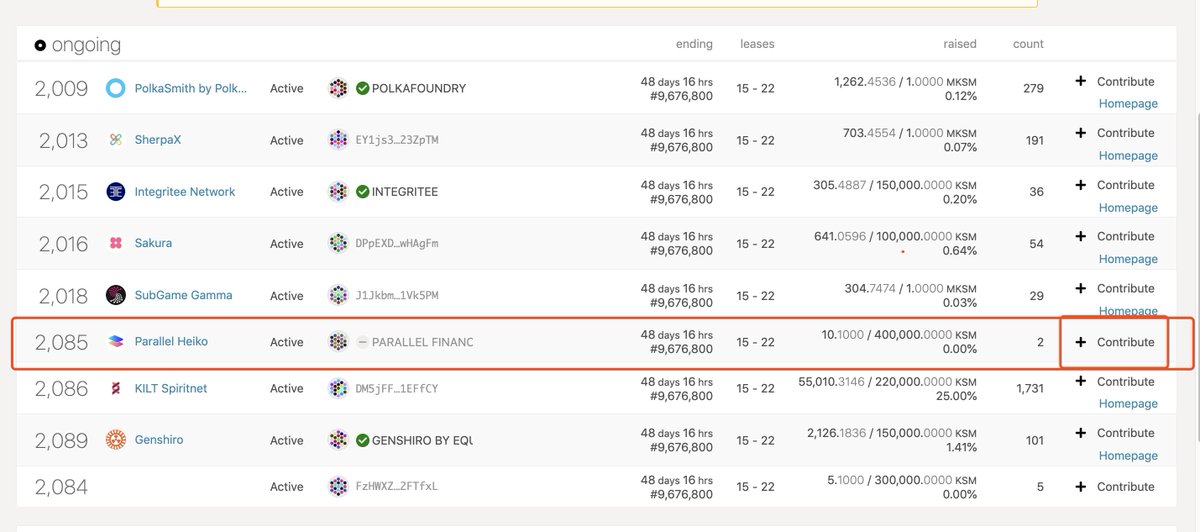This screenshot has height=532, width=1200.
Task: Click the Genshiro logo icon
Action: [x=116, y=440]
